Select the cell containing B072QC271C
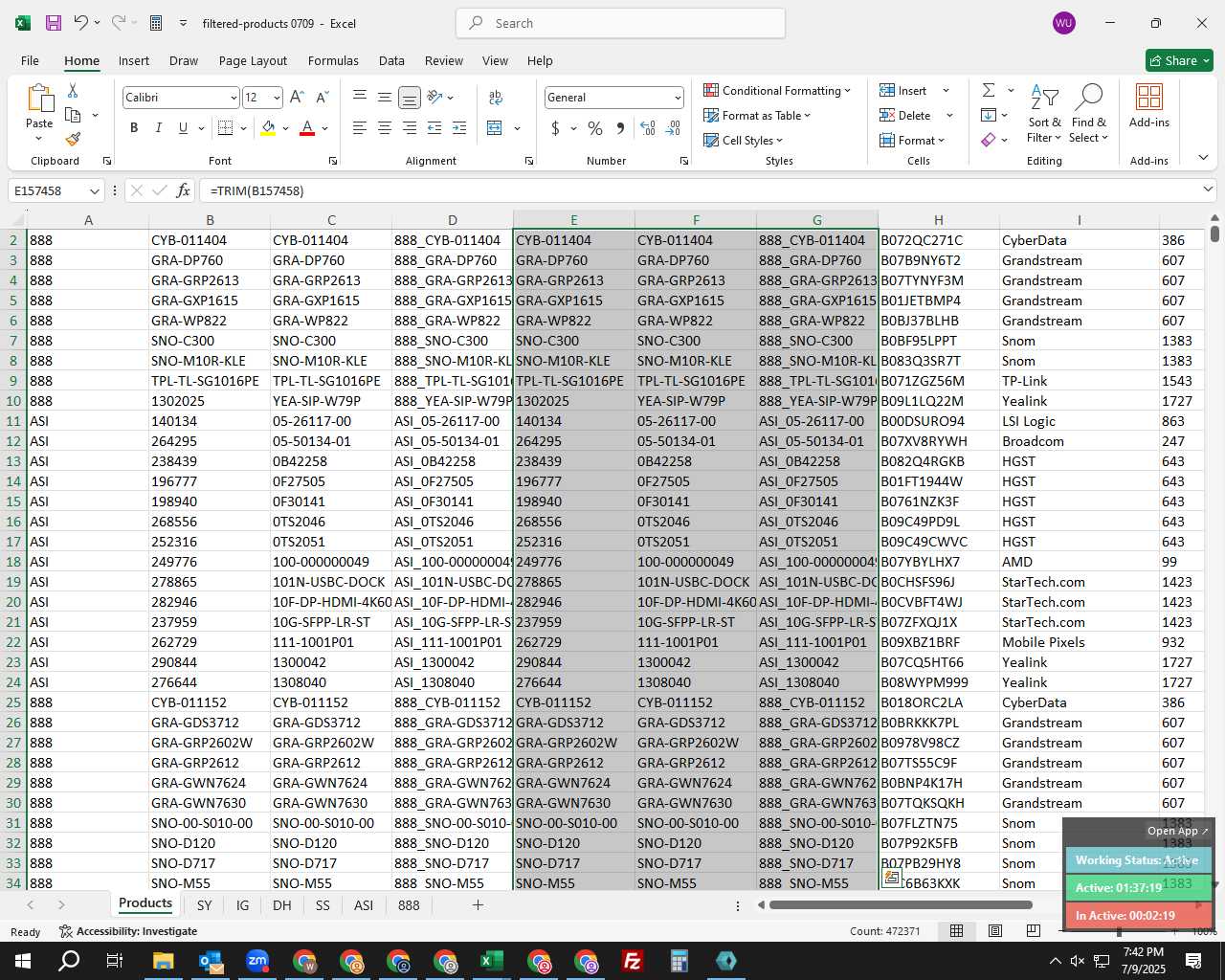Viewport: 1225px width, 980px height. tap(938, 240)
